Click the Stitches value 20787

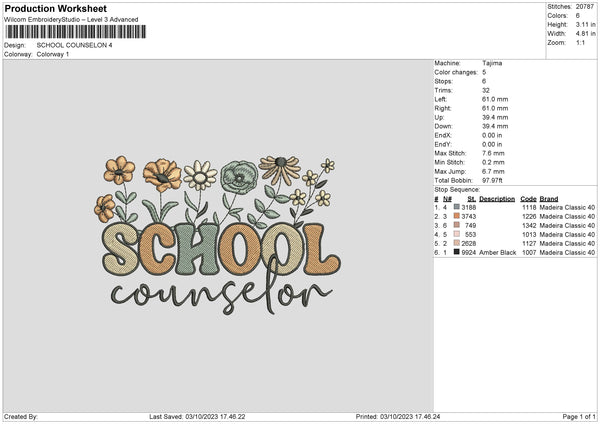coord(585,7)
